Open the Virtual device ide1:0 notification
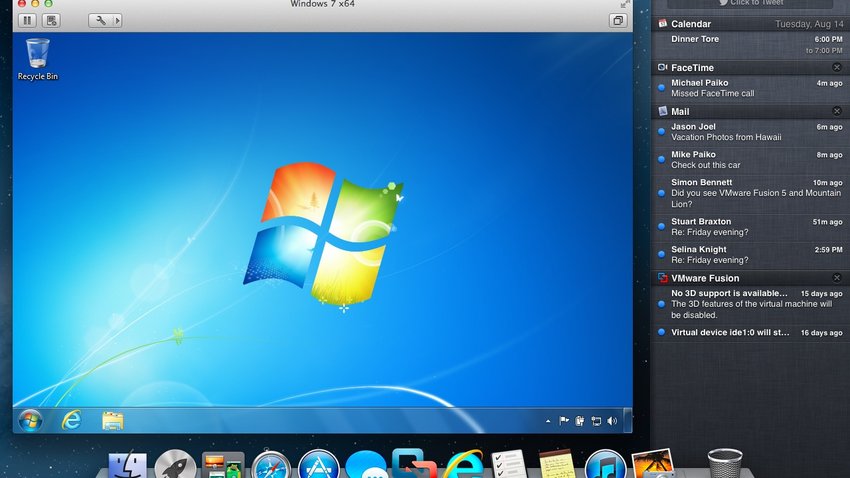Viewport: 850px width, 478px height. 750,332
